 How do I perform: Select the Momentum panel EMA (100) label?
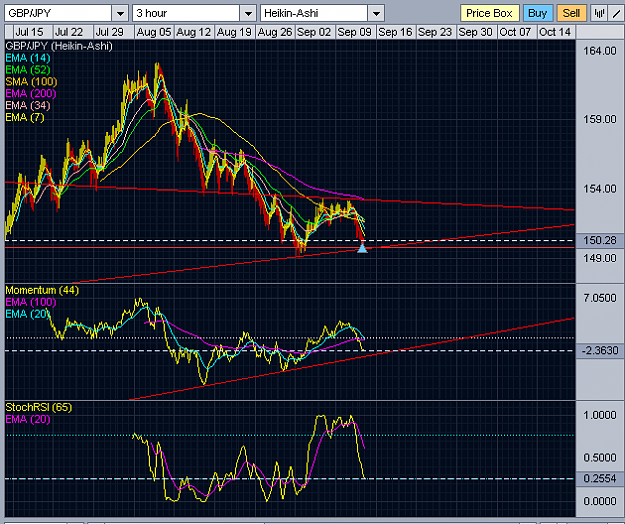click(x=31, y=302)
